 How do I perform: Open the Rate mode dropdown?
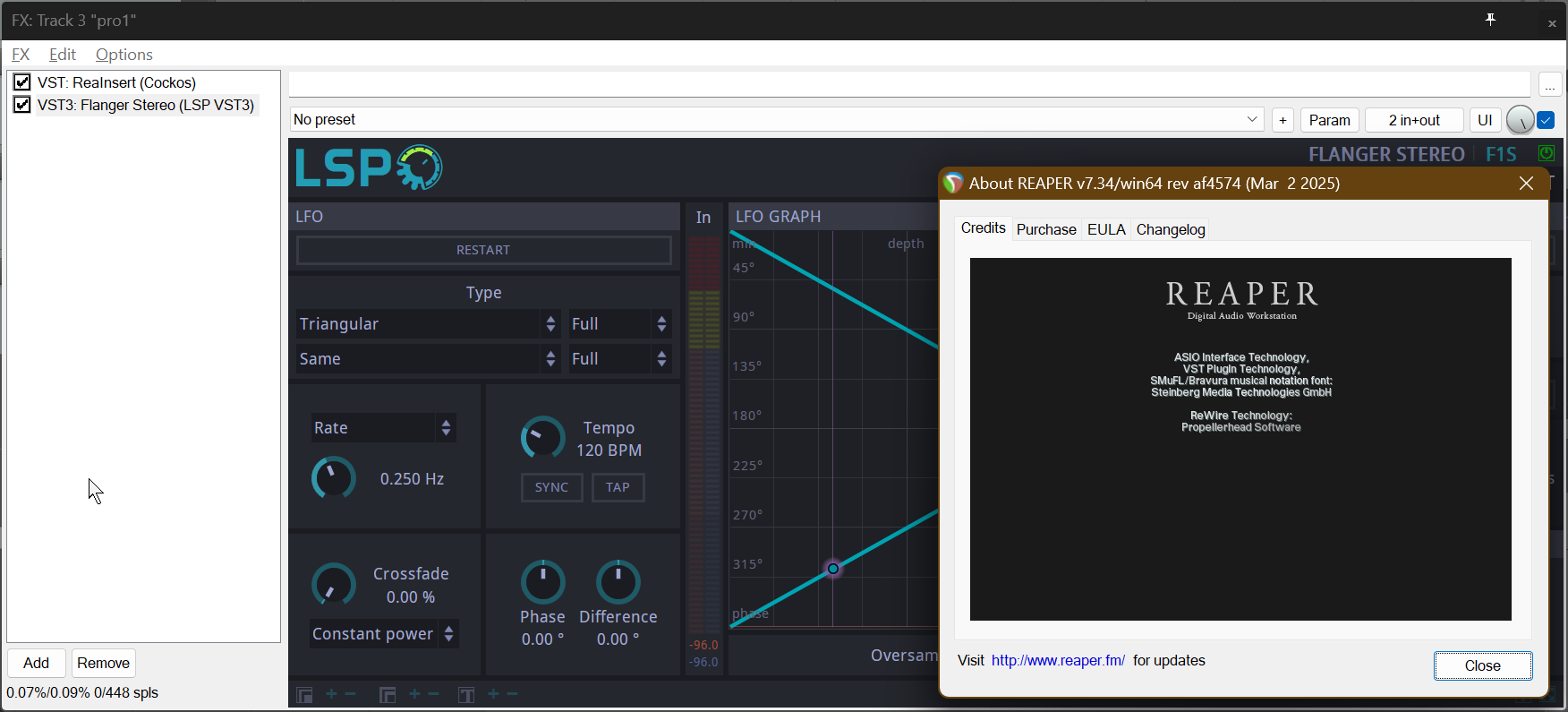(x=383, y=428)
